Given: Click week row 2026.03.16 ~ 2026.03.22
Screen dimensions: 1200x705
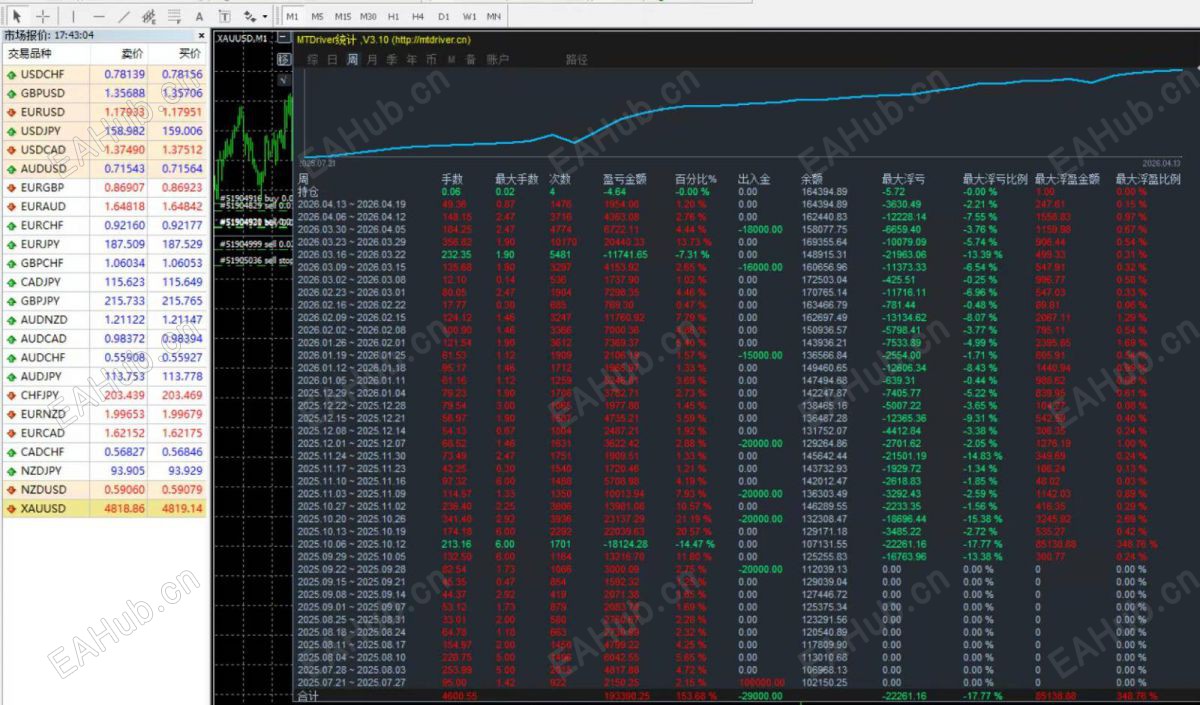Looking at the screenshot, I should pyautogui.click(x=739, y=255).
